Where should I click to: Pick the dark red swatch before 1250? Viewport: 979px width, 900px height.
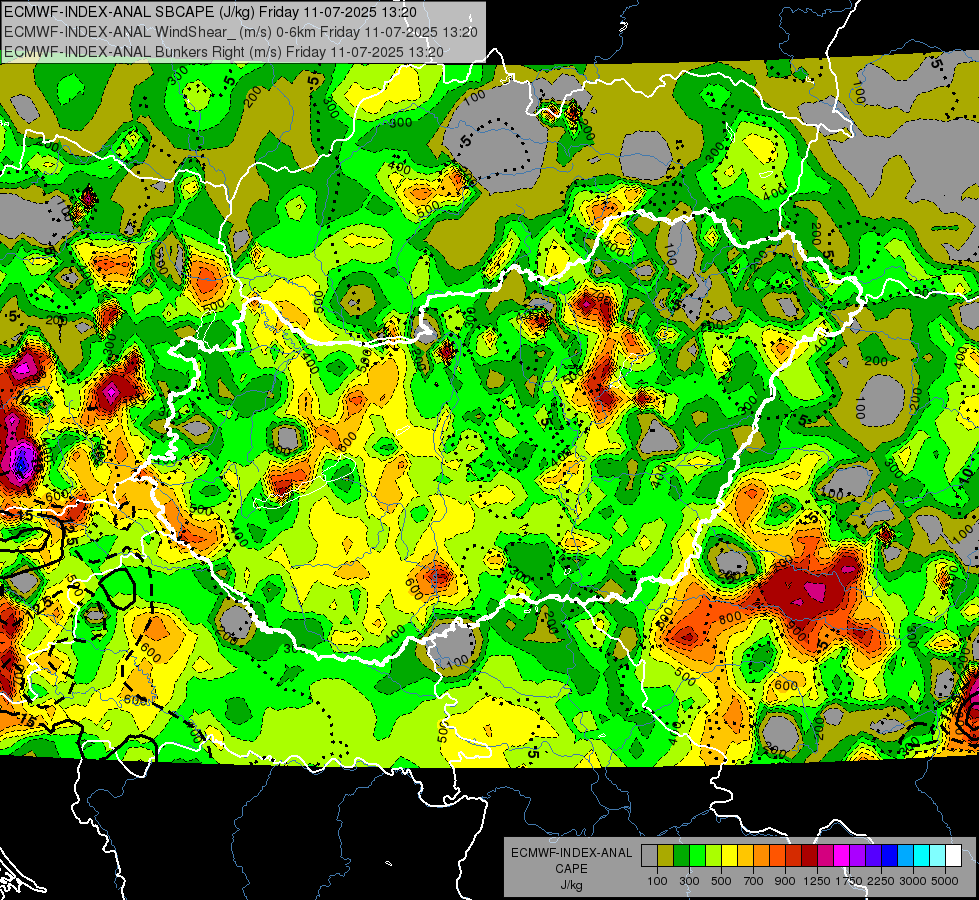[x=810, y=855]
